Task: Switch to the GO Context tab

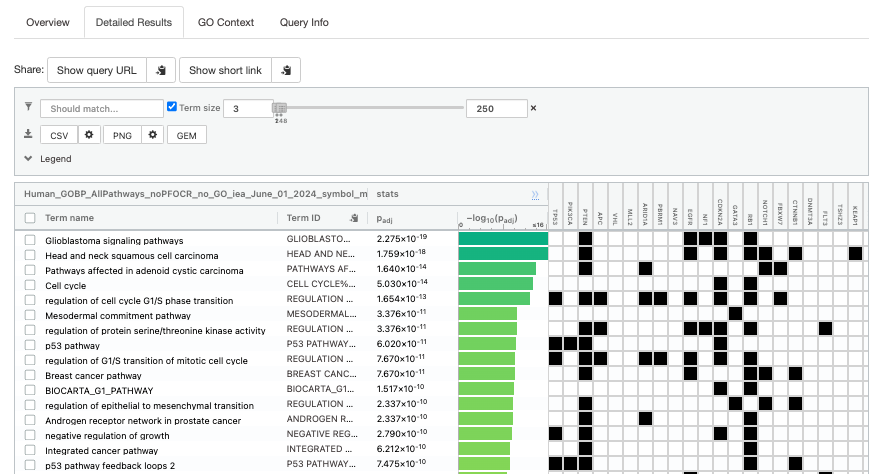Action: [225, 22]
